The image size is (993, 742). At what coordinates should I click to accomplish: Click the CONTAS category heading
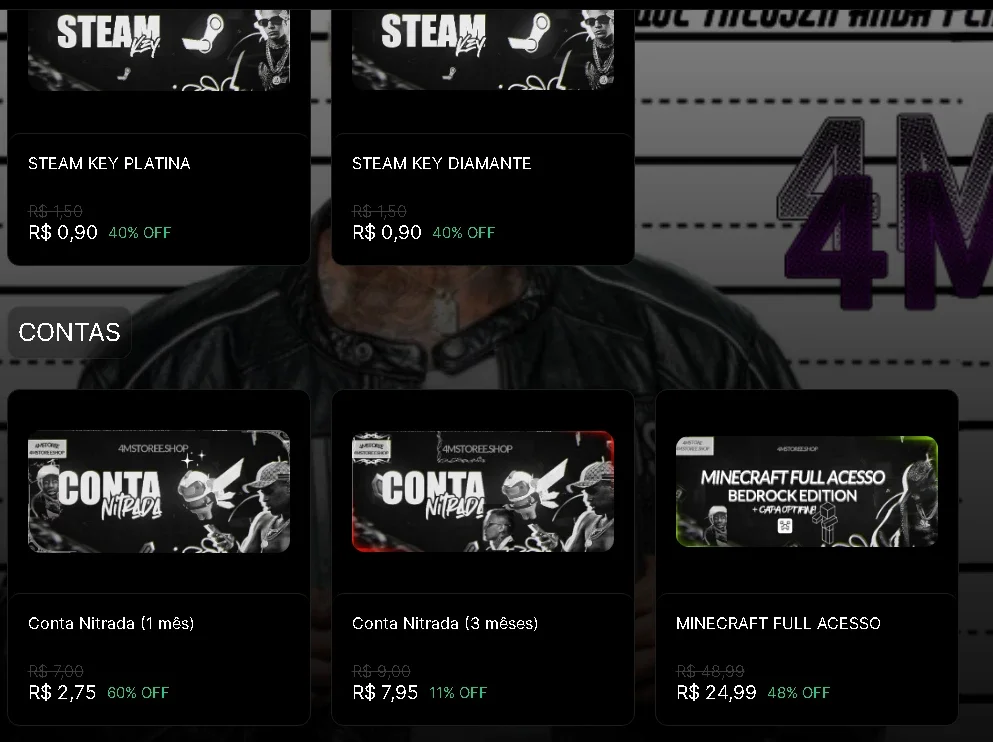[x=69, y=332]
